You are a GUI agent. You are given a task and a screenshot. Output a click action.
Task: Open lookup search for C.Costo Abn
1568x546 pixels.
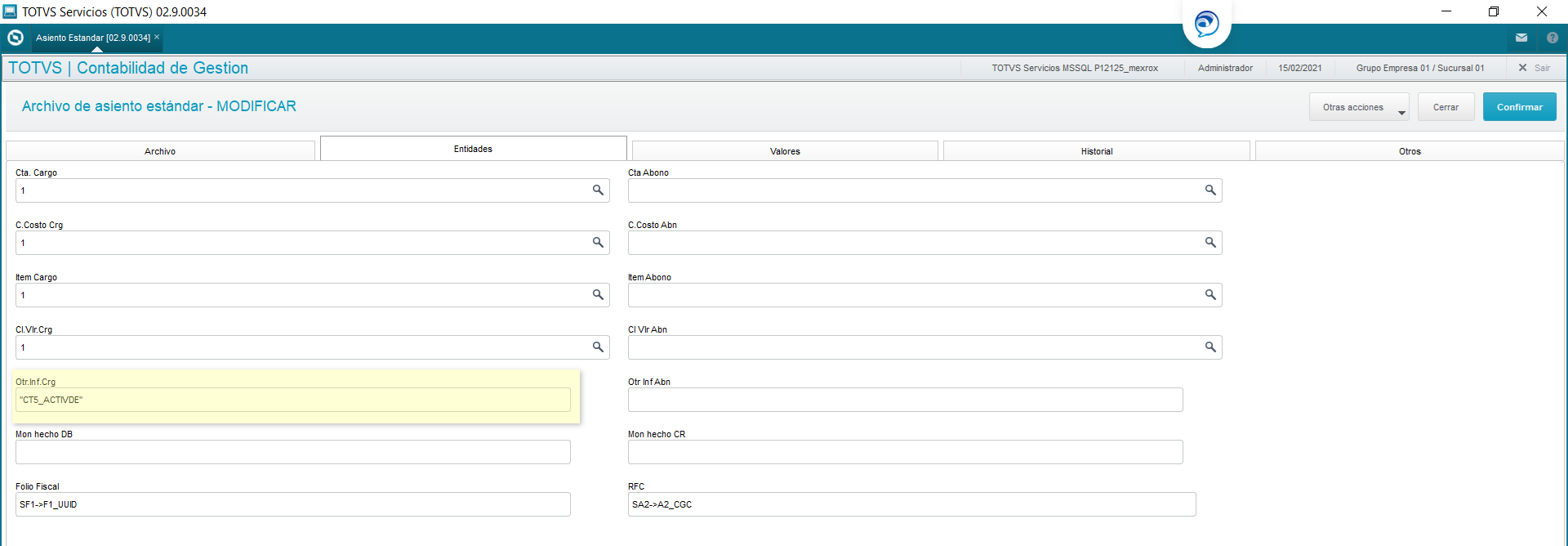click(1210, 243)
